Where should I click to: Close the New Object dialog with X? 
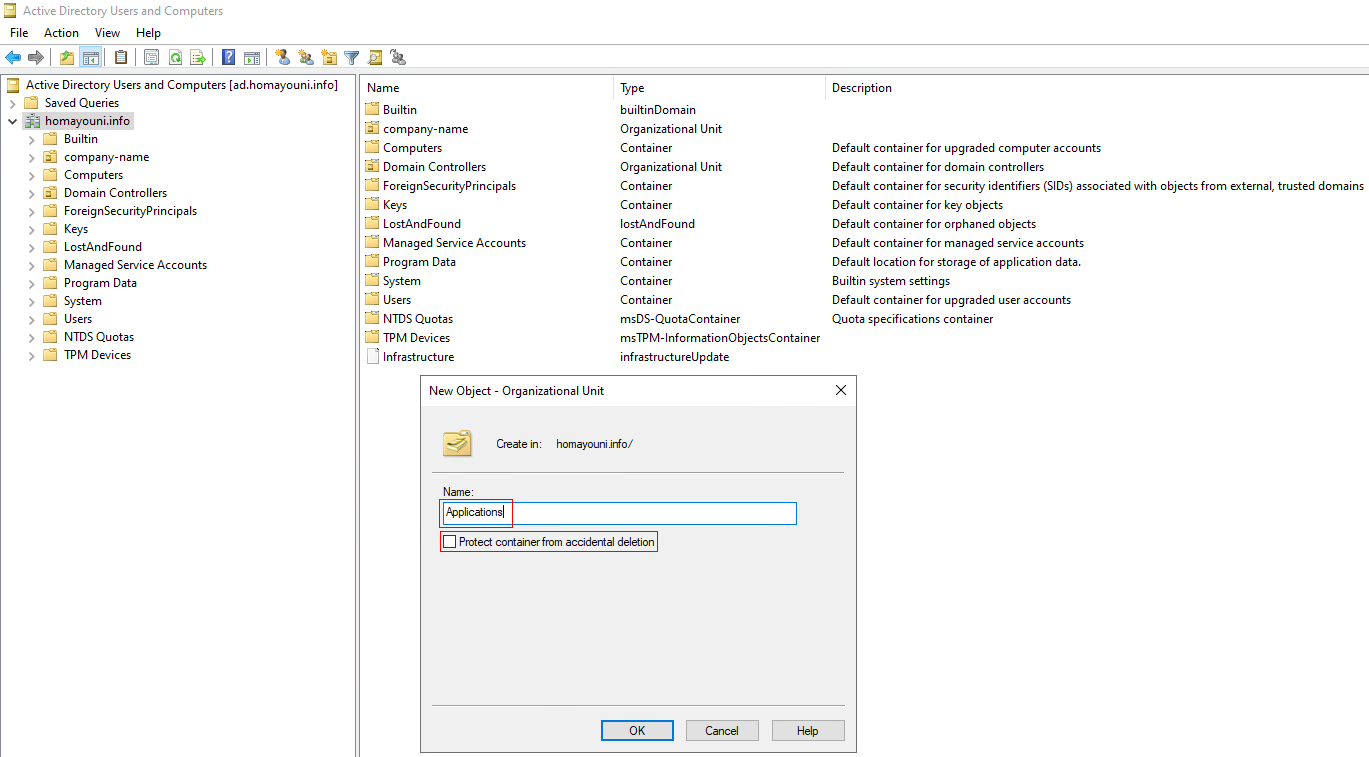pyautogui.click(x=840, y=390)
